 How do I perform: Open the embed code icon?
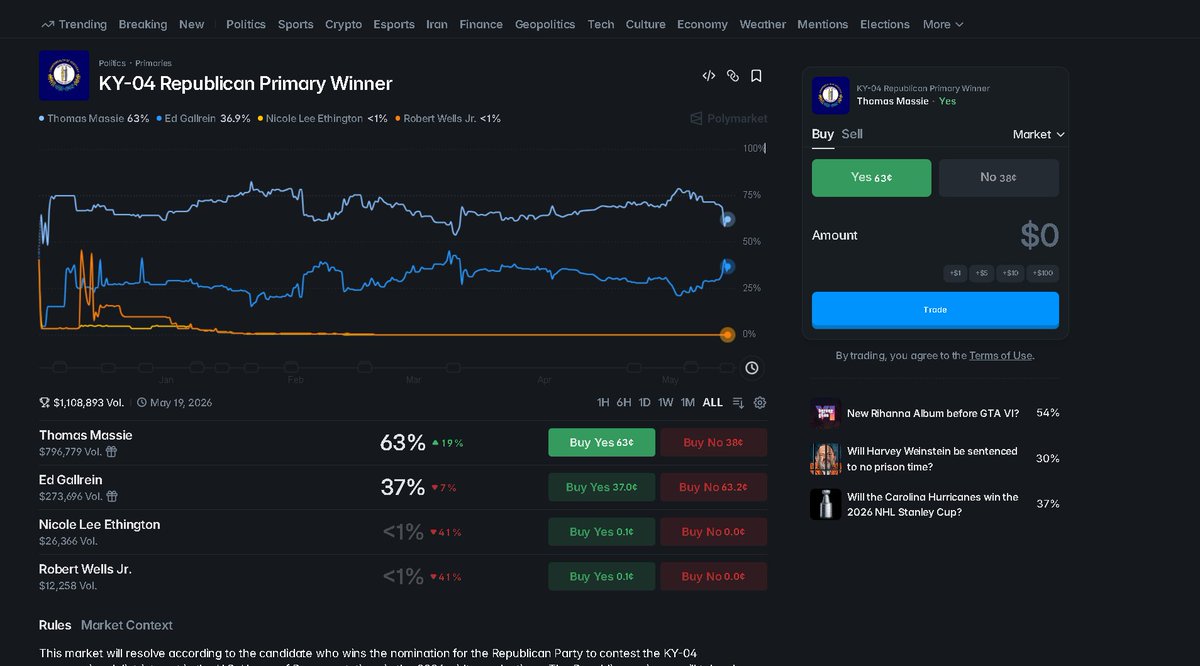pos(709,76)
